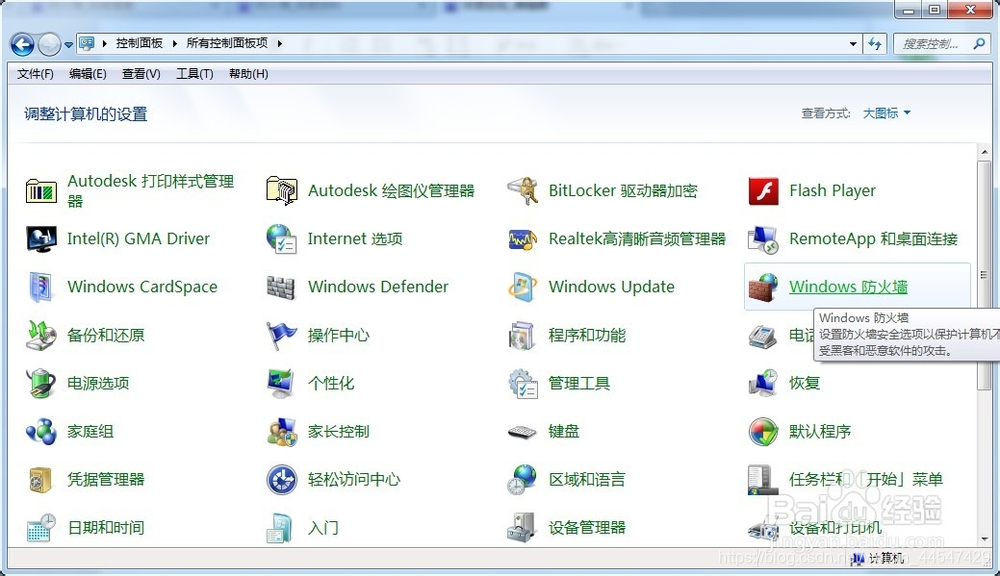
Task: Open the 任务栏和「开始」菜单 link
Action: 865,480
